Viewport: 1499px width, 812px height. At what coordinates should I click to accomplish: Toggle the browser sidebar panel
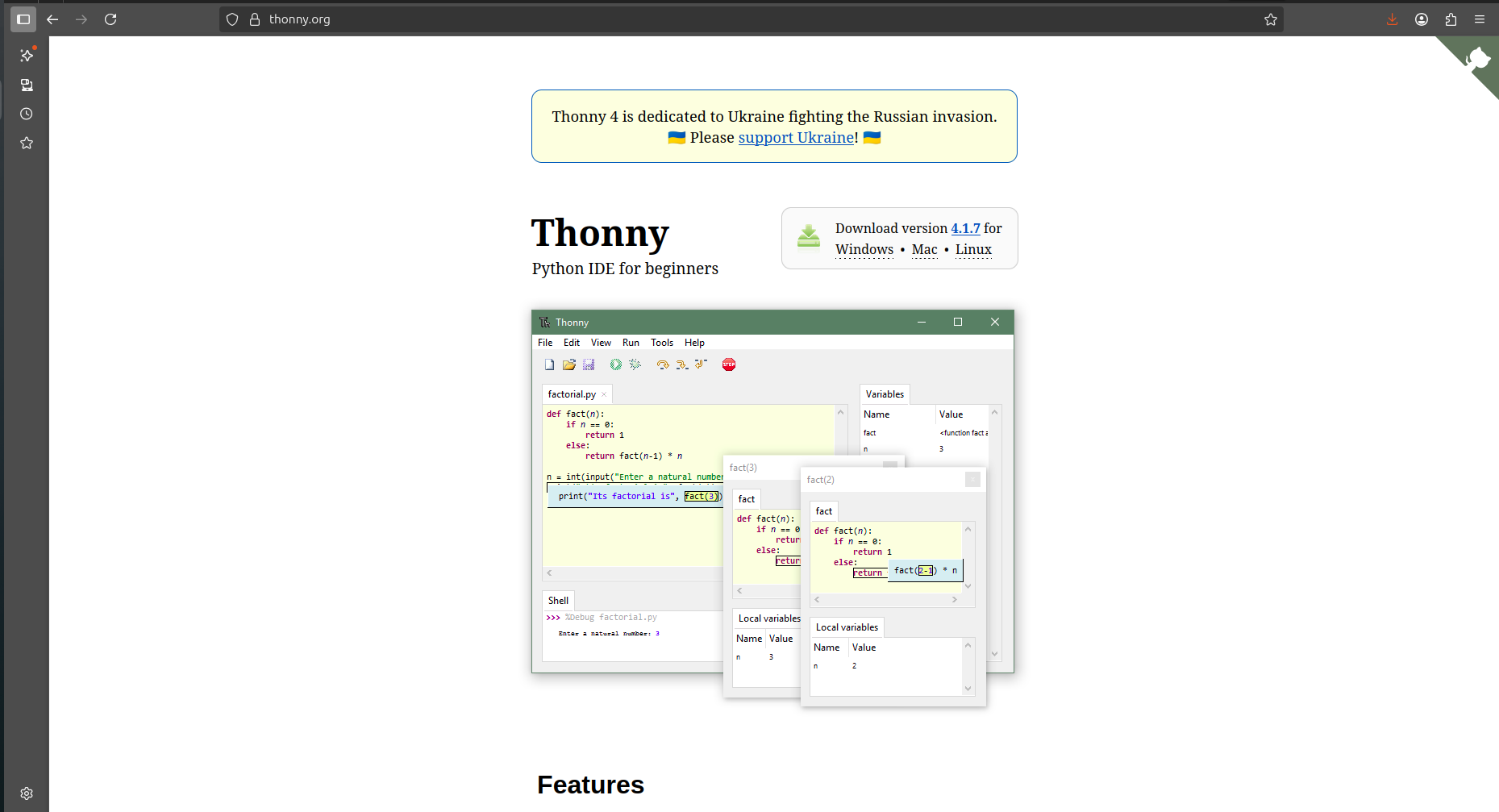click(x=23, y=19)
